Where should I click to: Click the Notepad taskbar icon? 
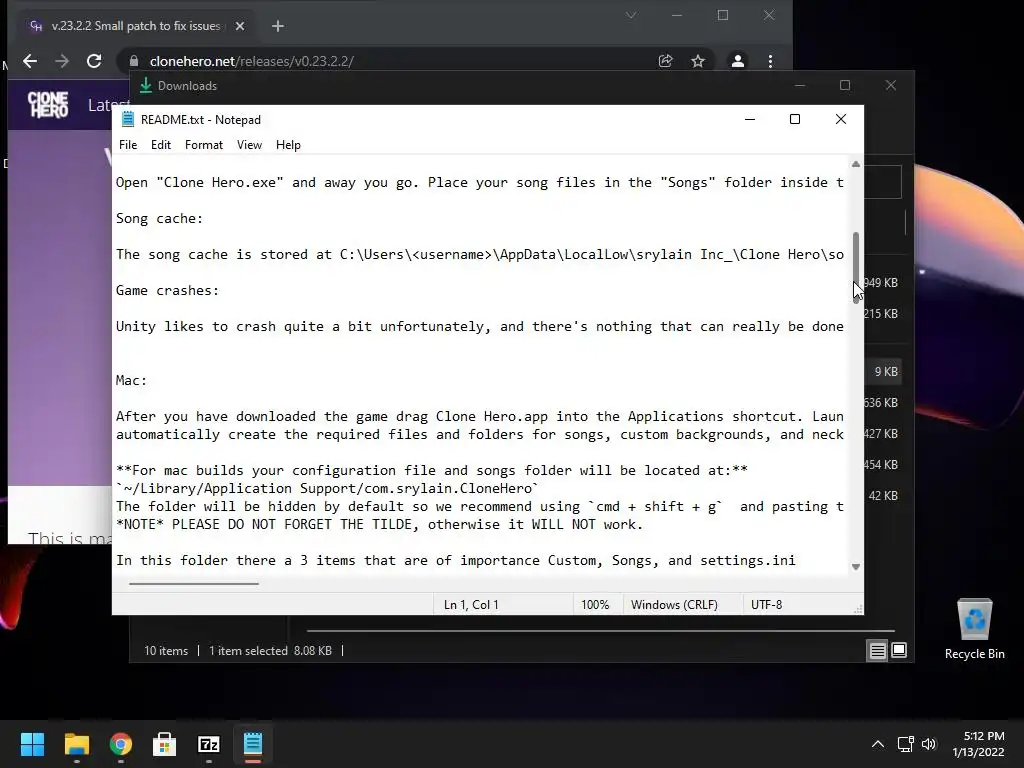(253, 744)
